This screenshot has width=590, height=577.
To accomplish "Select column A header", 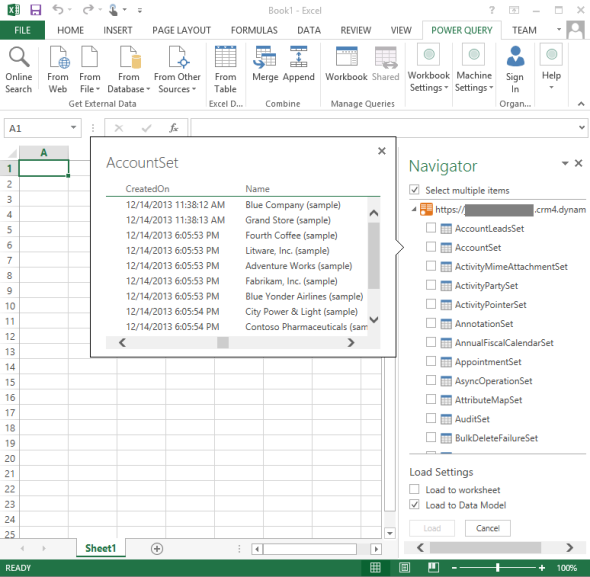I will [44, 152].
